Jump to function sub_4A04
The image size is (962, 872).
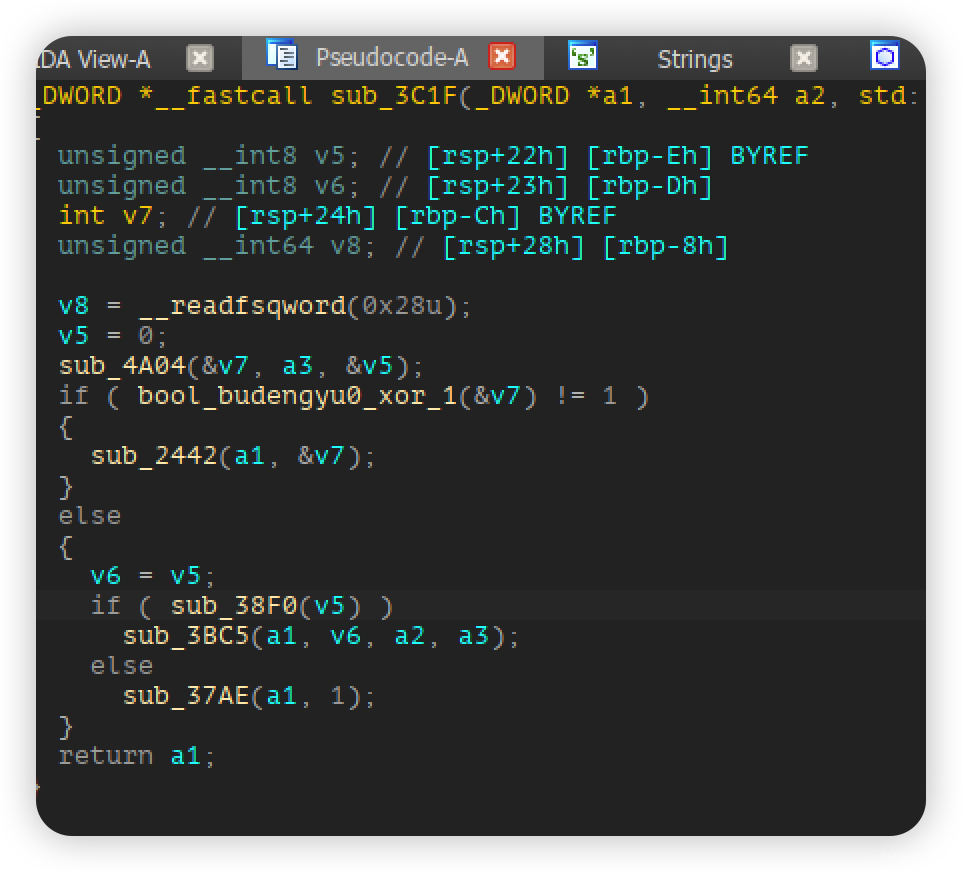121,366
